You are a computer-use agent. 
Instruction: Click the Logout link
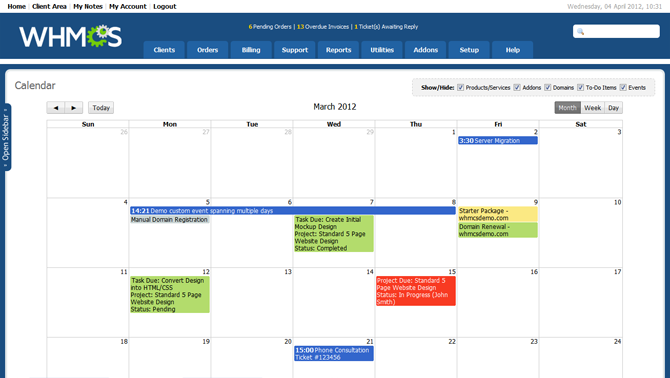(165, 6)
